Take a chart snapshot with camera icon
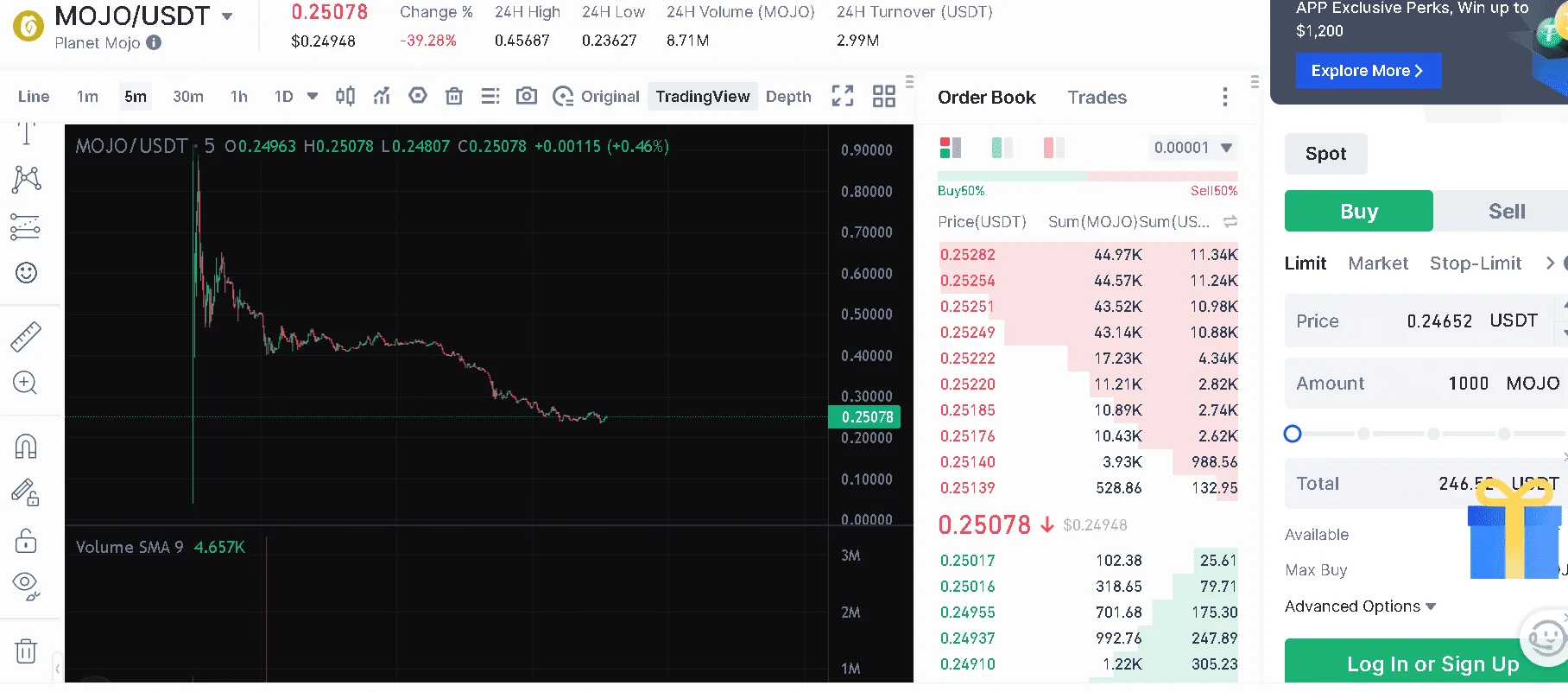 527,96
